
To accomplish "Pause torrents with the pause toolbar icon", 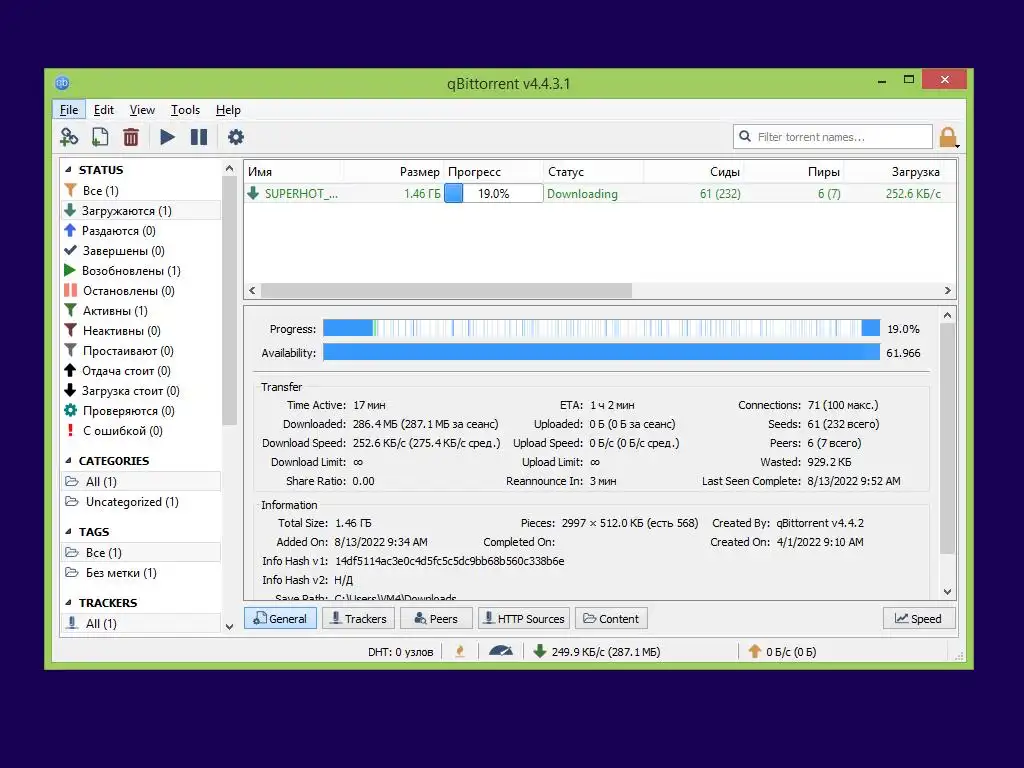I will pyautogui.click(x=199, y=137).
